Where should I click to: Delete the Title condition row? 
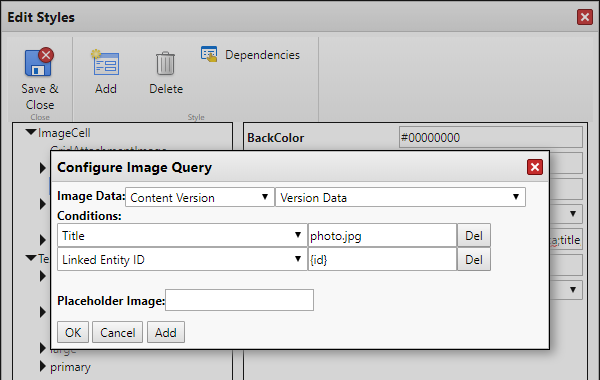tap(474, 235)
